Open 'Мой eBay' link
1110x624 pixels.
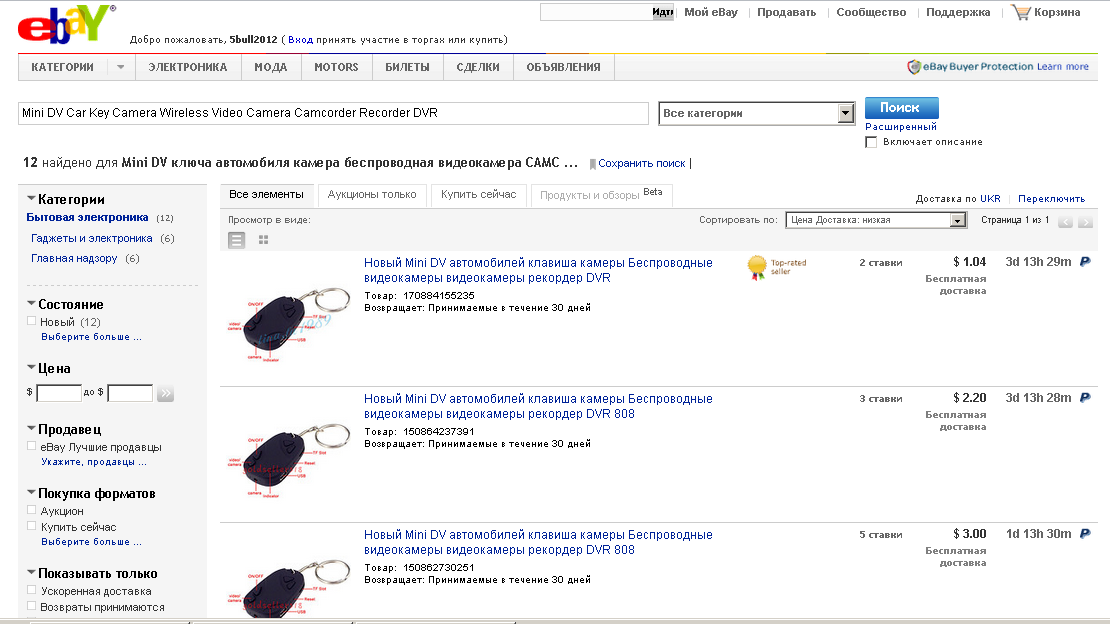click(x=711, y=12)
